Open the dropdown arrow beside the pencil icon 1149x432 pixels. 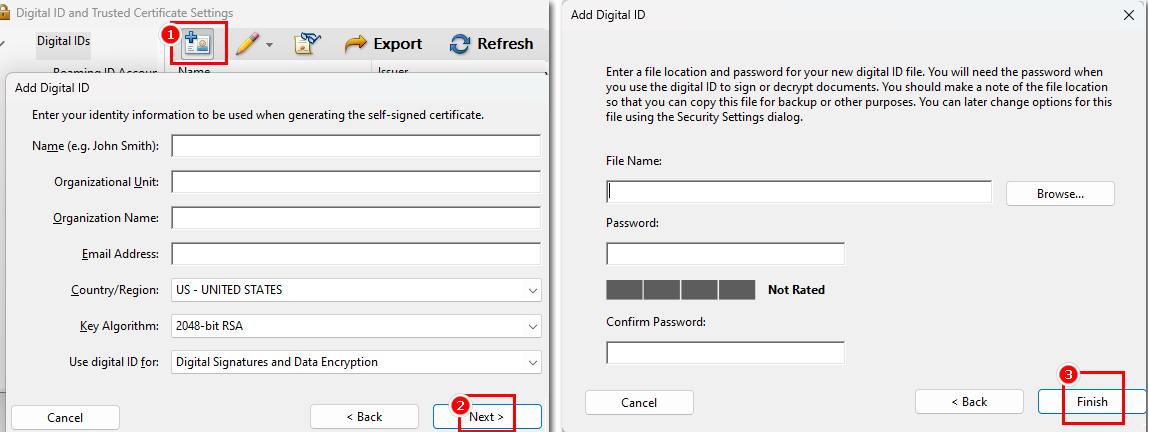coord(269,45)
